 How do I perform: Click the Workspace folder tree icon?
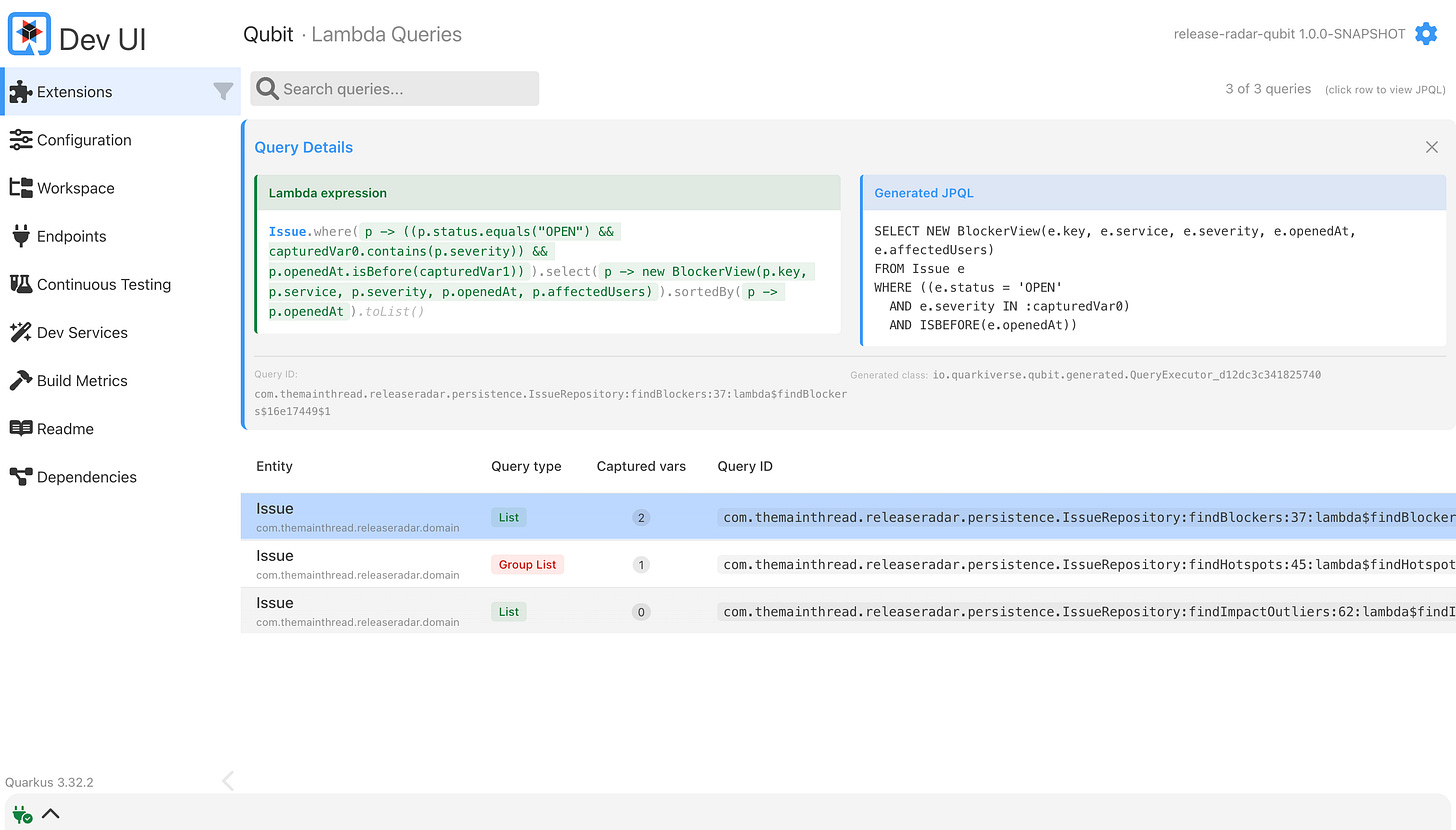pos(20,188)
